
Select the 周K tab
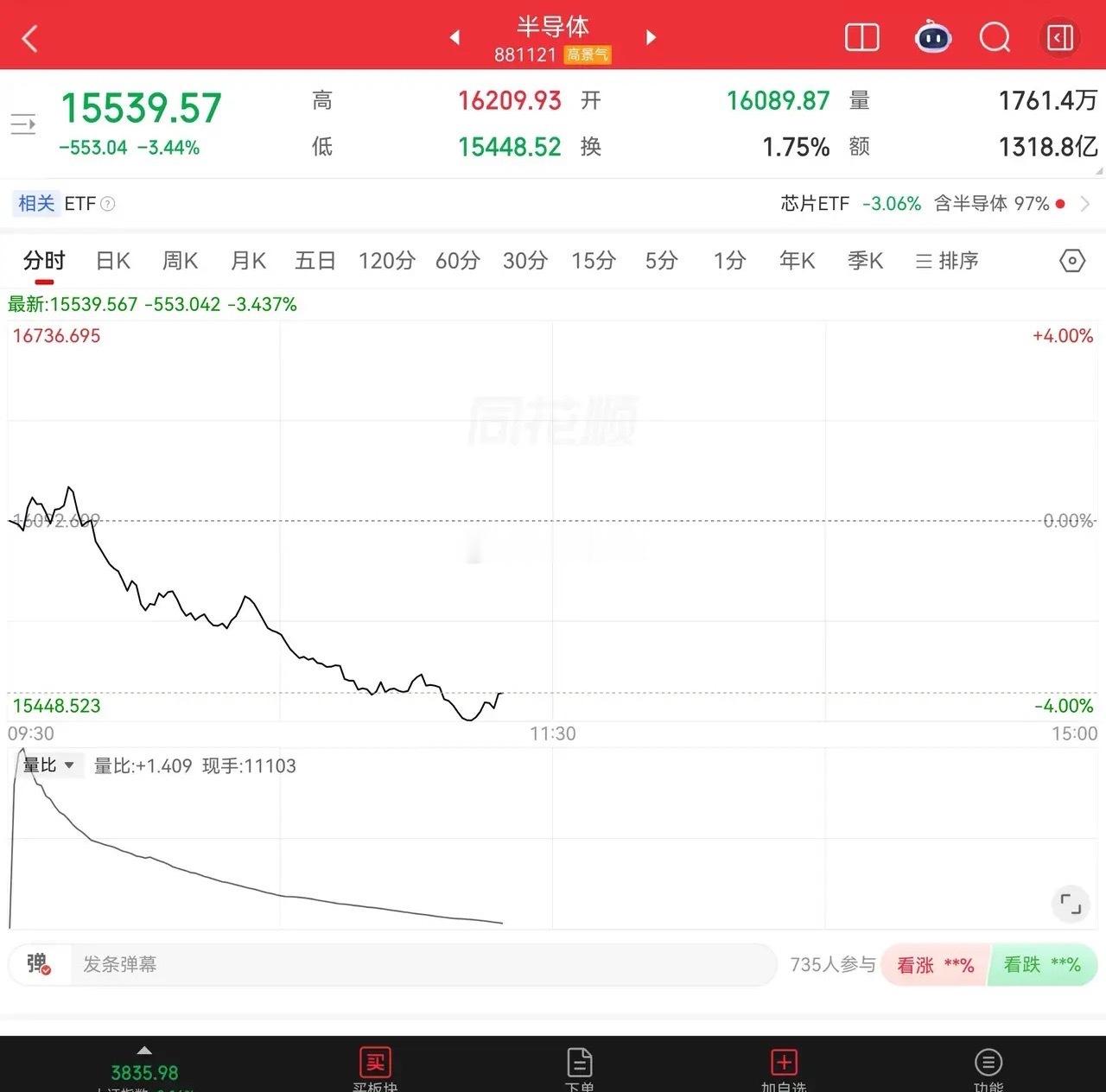coord(180,261)
